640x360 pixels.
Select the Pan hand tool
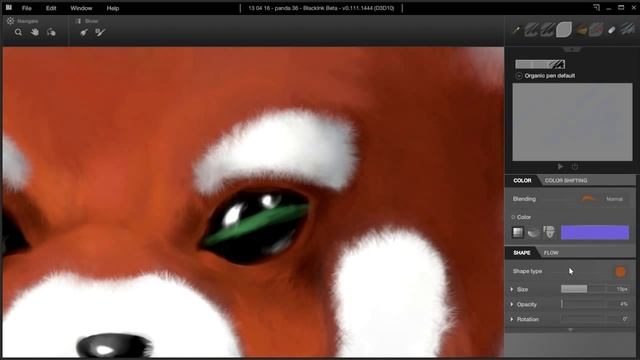tap(35, 32)
